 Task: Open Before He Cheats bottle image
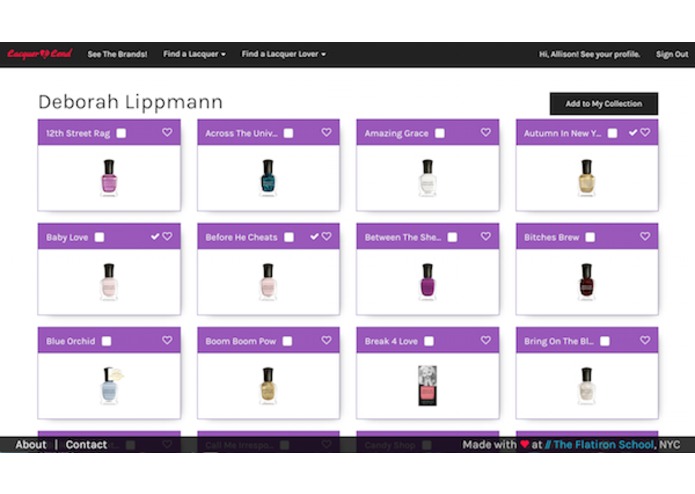268,282
